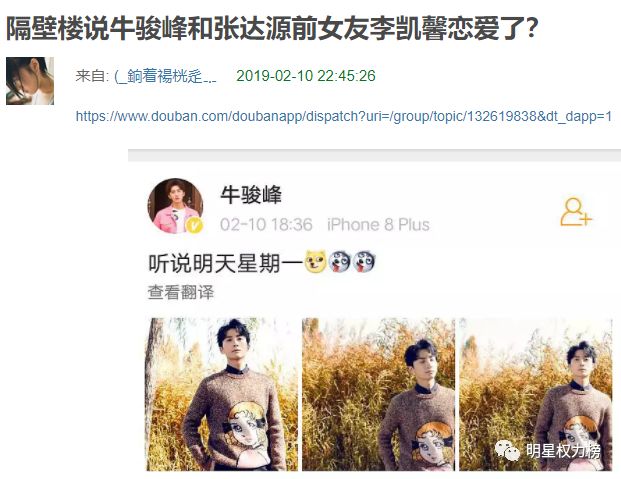The width and height of the screenshot is (621, 479).
Task: Open the third photo with 明星权力榜 watermark
Action: pos(535,394)
